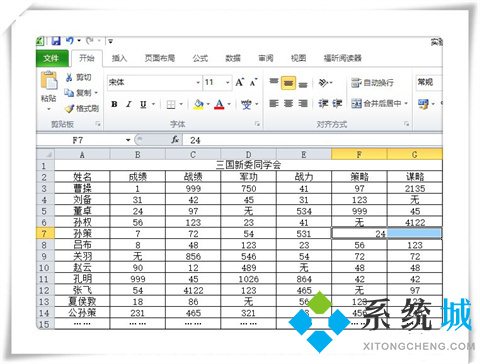Open the Excel application icon menu
This screenshot has height=364, width=480.
(x=40, y=41)
